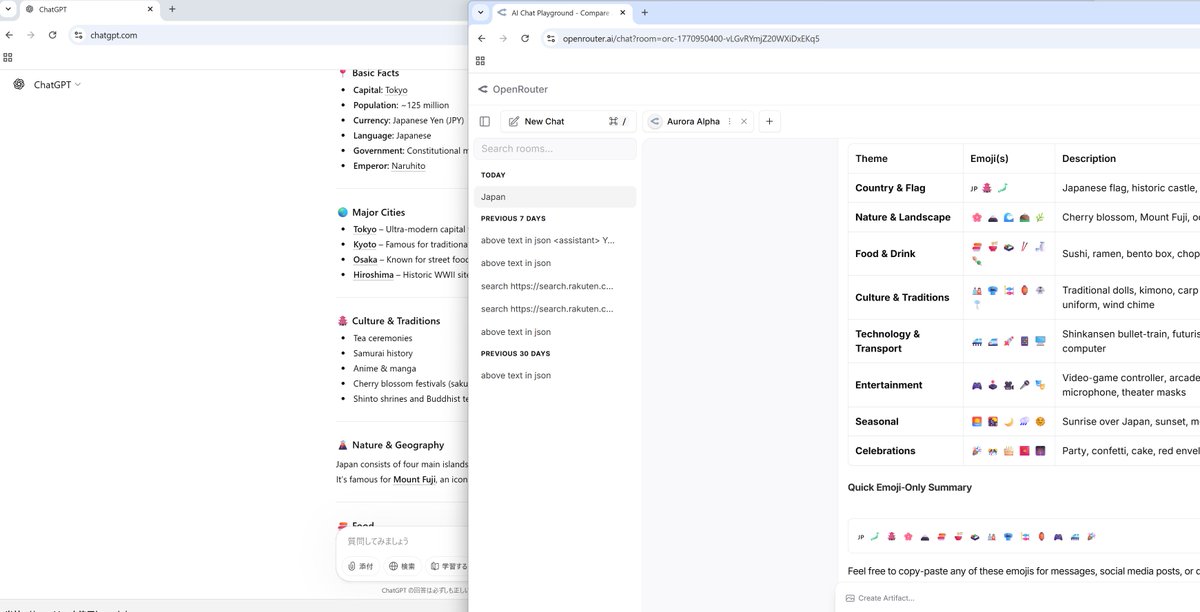1200x612 pixels.
Task: Close the ChatGPT browser tab
Action: (151, 9)
